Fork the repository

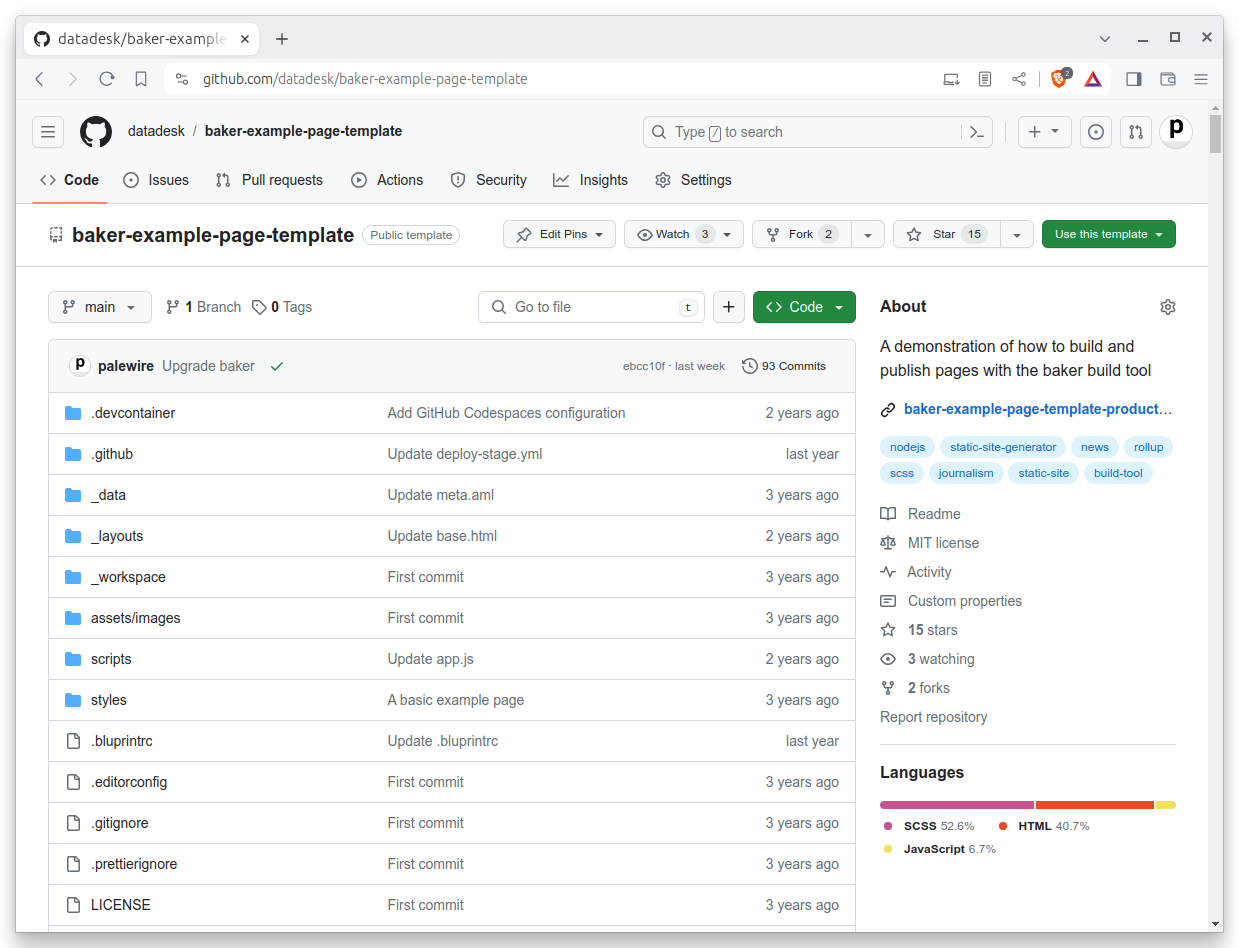coord(802,234)
